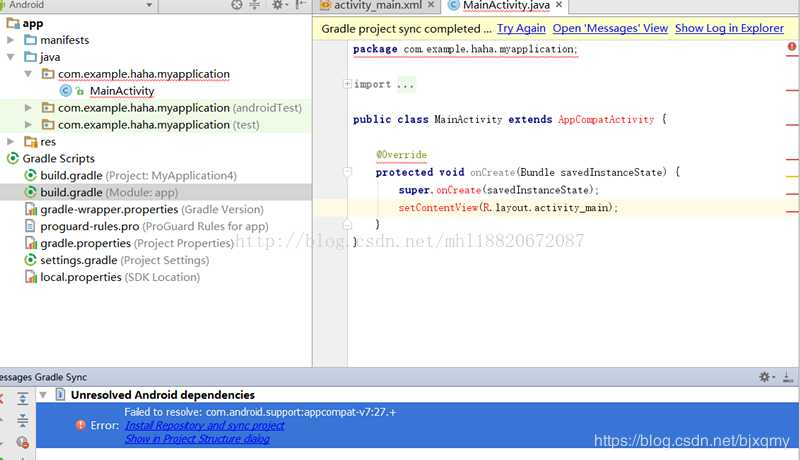
Task: Fold the onCreate method via gutter marker
Action: 347,172
